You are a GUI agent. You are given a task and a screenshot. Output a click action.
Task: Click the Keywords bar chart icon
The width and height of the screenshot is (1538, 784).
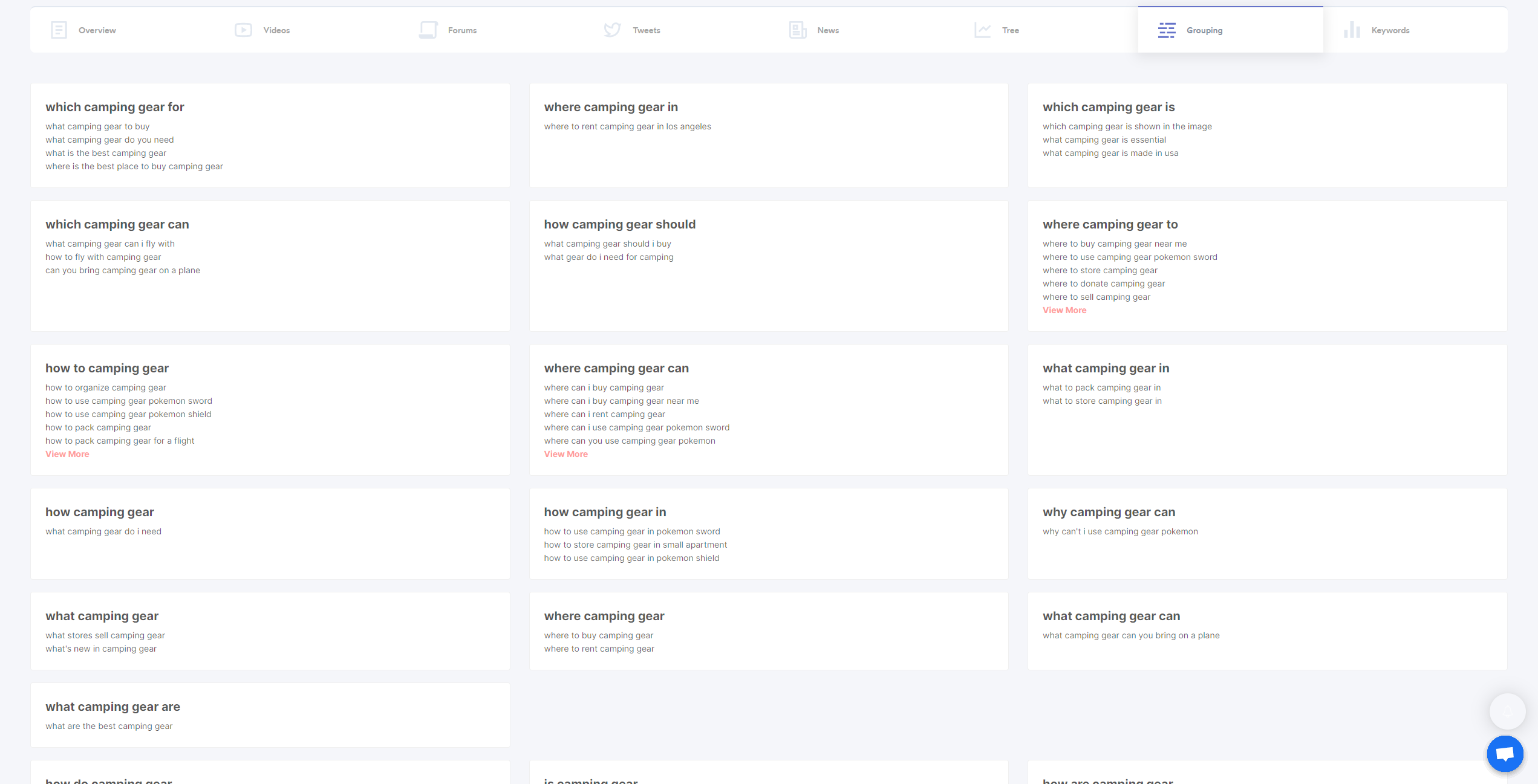coord(1352,30)
